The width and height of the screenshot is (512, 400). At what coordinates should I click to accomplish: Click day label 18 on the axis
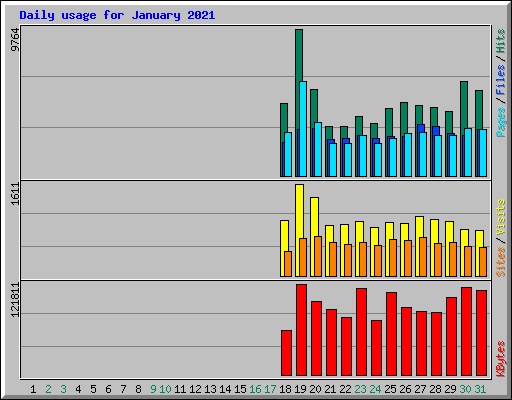(285, 389)
